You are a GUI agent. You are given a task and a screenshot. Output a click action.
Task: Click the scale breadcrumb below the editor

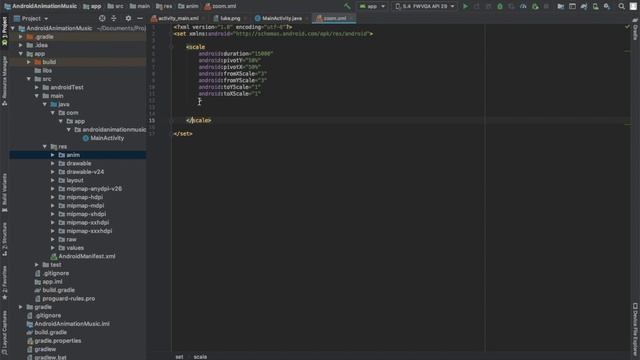pos(200,357)
